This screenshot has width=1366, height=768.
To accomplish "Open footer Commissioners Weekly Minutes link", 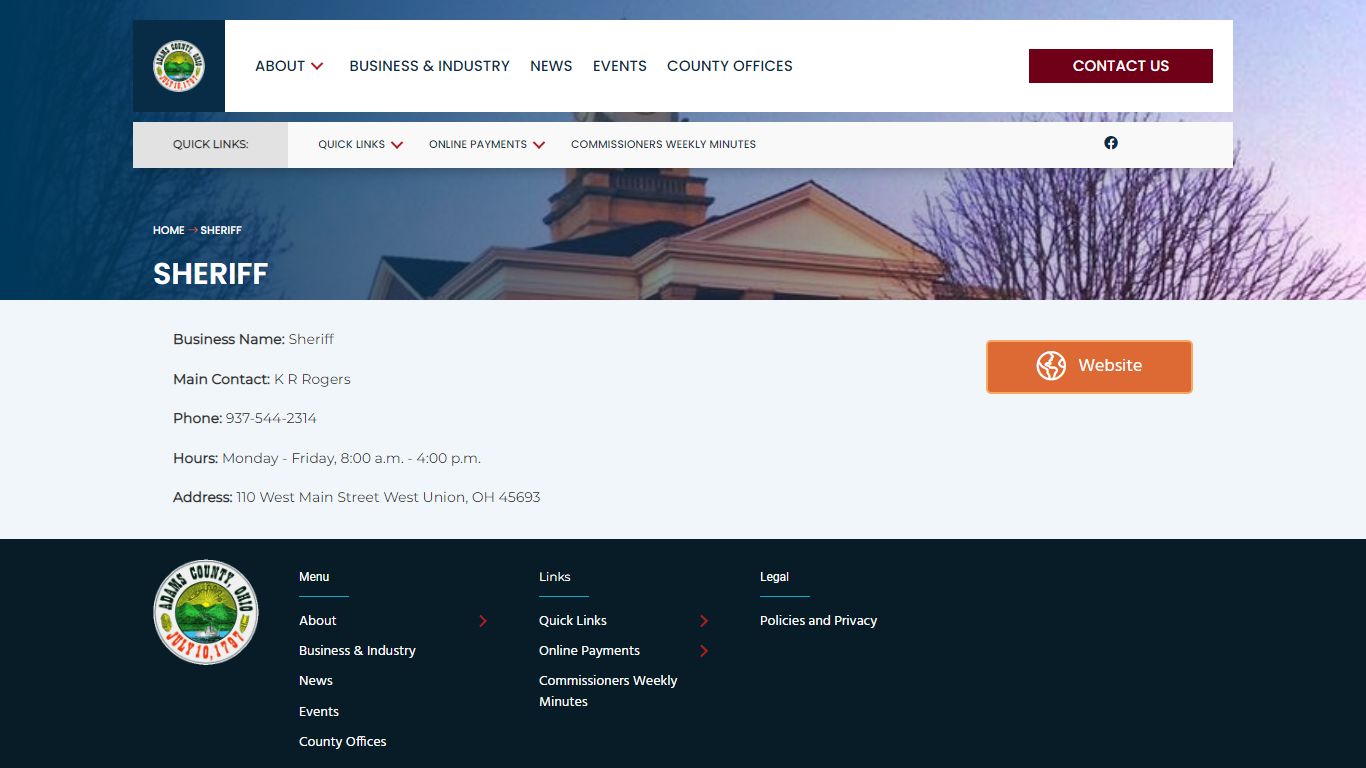I will coord(608,691).
